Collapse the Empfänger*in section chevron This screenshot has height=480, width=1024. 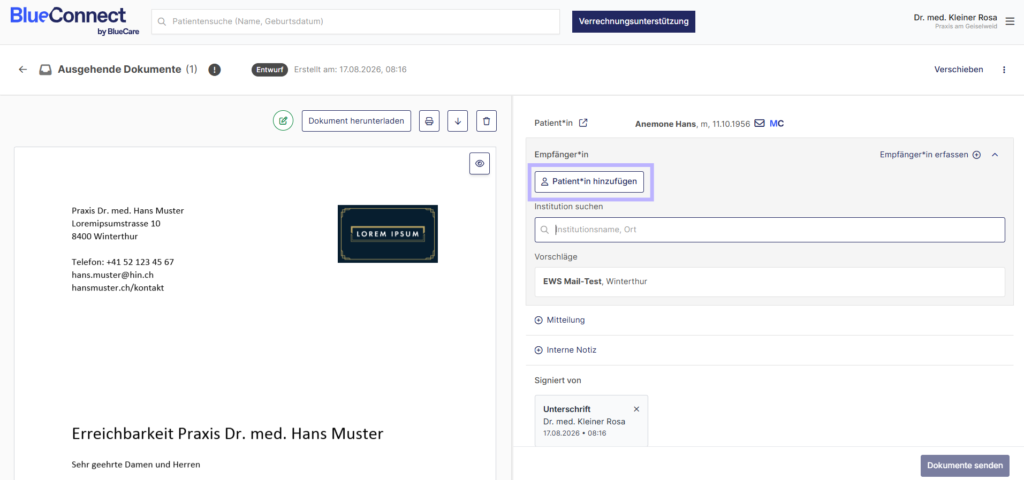[x=995, y=155]
